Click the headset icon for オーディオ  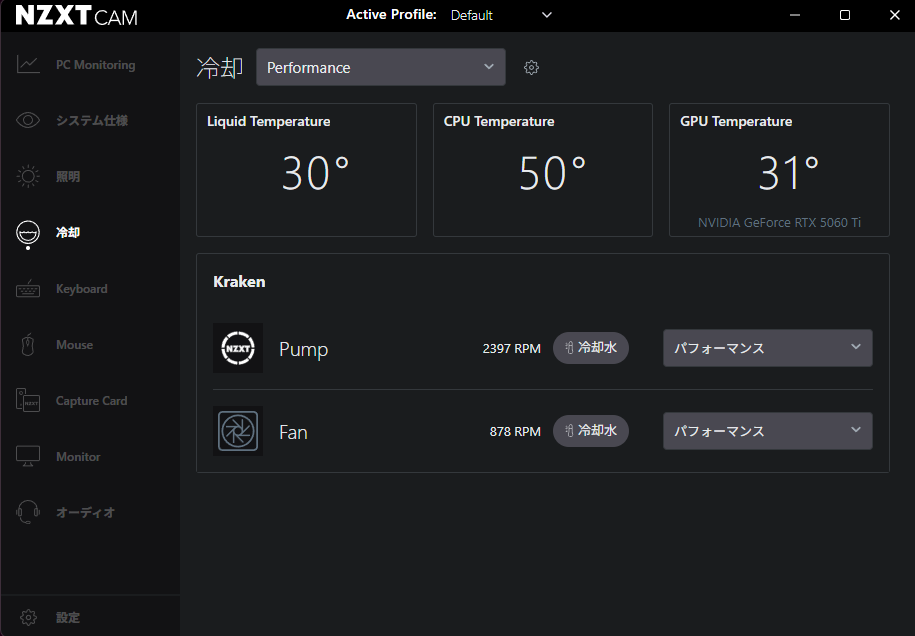point(28,512)
